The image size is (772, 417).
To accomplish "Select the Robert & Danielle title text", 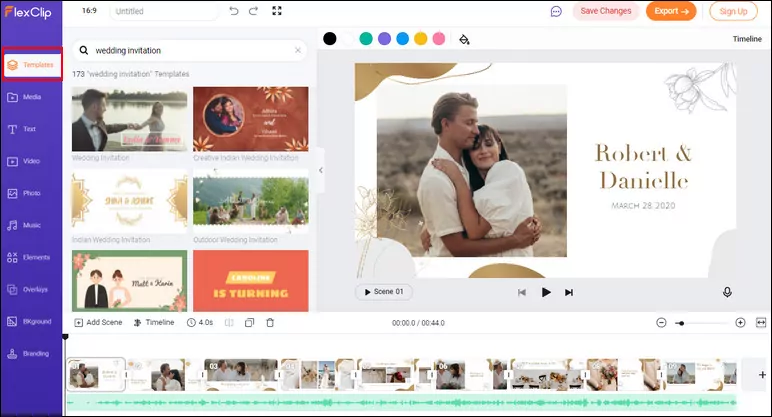I will pyautogui.click(x=643, y=167).
